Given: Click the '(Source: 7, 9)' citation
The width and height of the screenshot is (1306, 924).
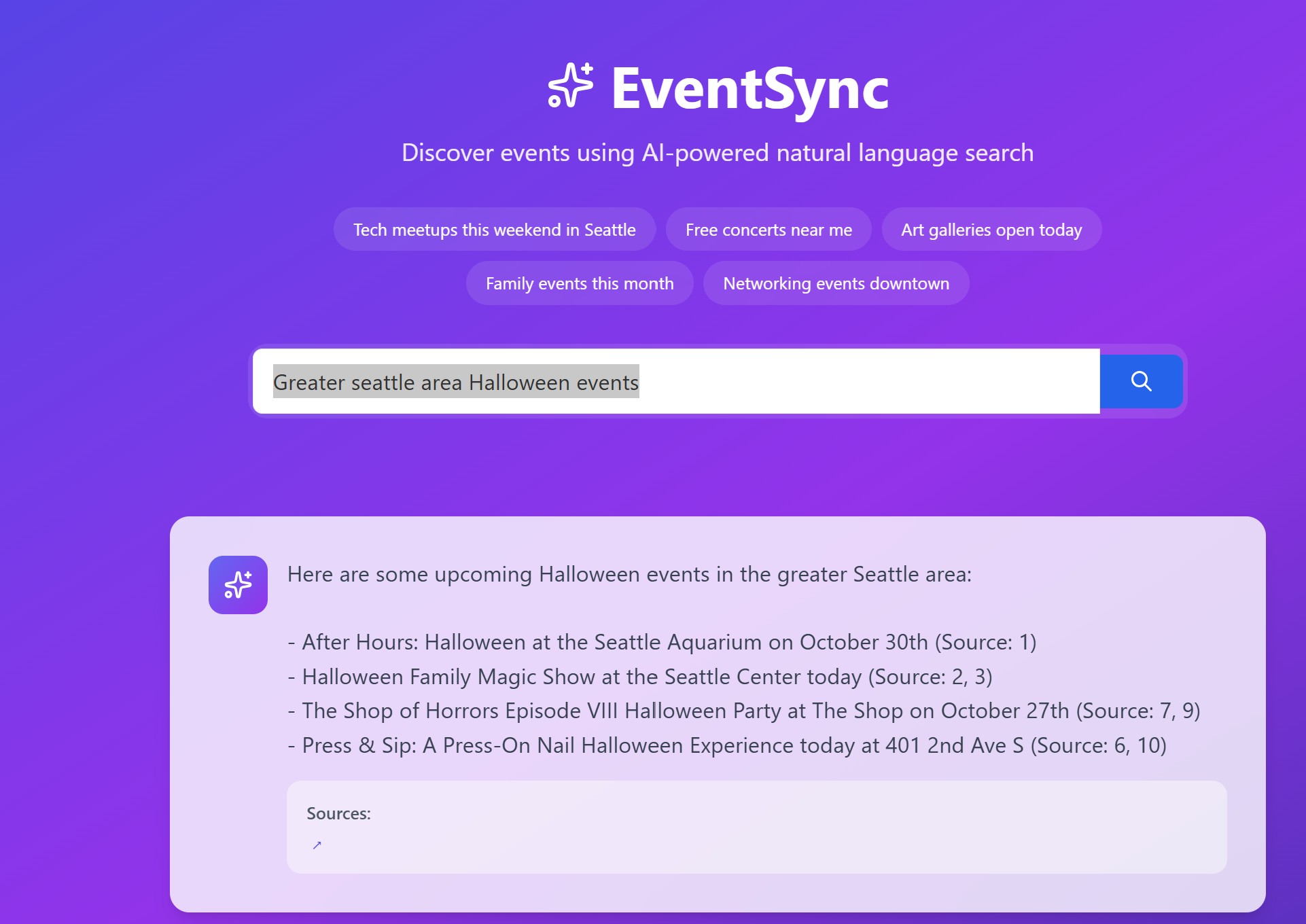Looking at the screenshot, I should coord(1138,711).
